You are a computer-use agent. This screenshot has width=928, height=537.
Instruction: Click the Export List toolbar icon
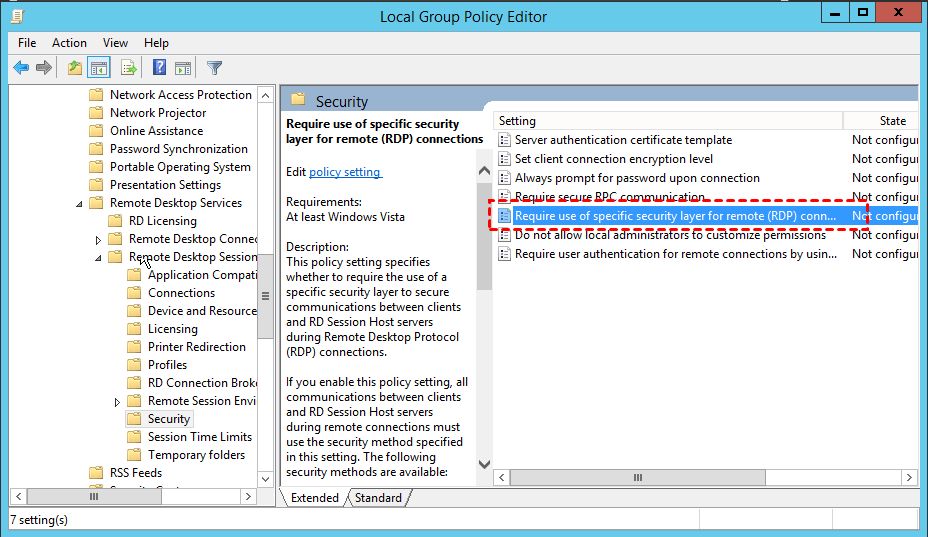128,68
